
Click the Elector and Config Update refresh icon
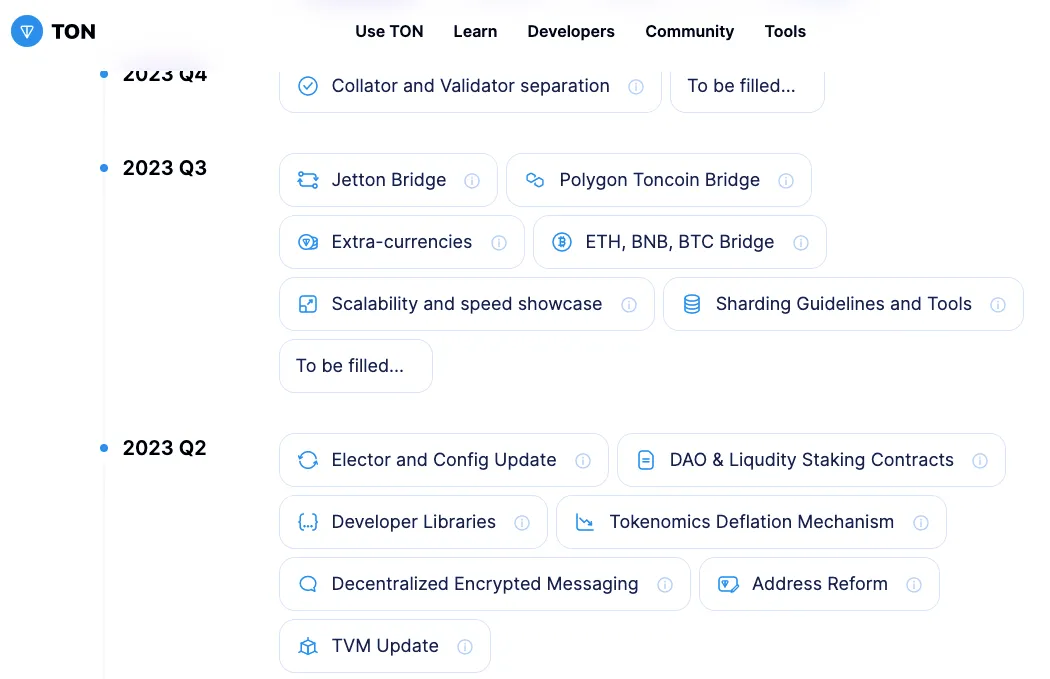(308, 460)
